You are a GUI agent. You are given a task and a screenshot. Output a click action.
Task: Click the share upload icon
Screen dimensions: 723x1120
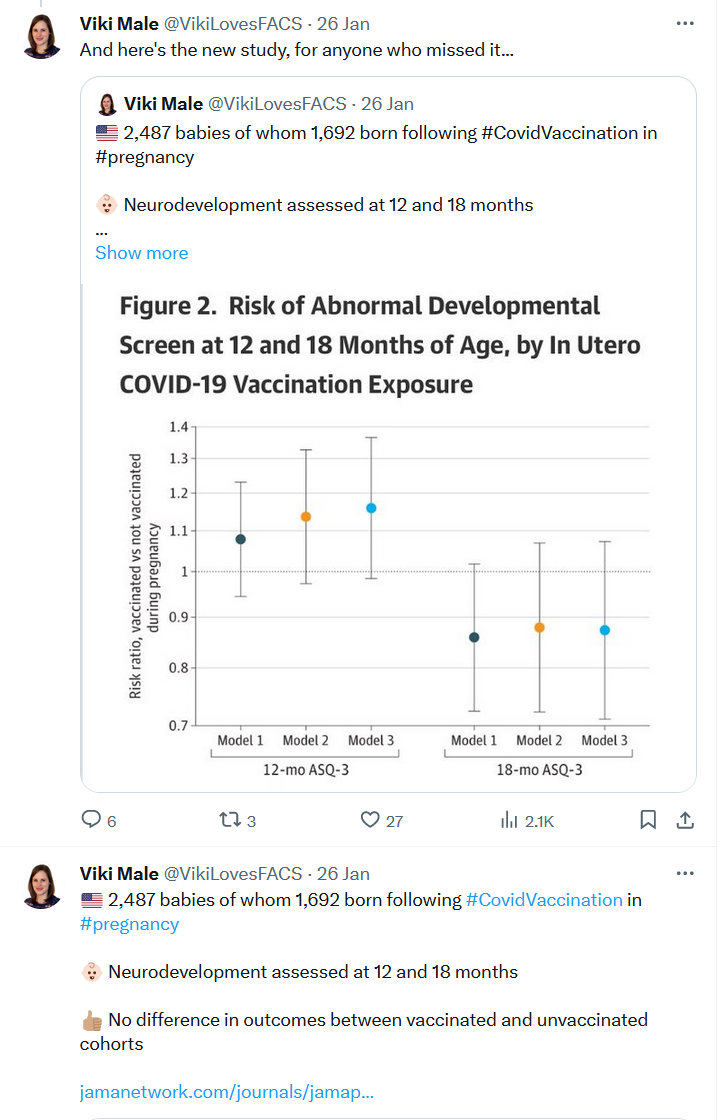[x=685, y=820]
